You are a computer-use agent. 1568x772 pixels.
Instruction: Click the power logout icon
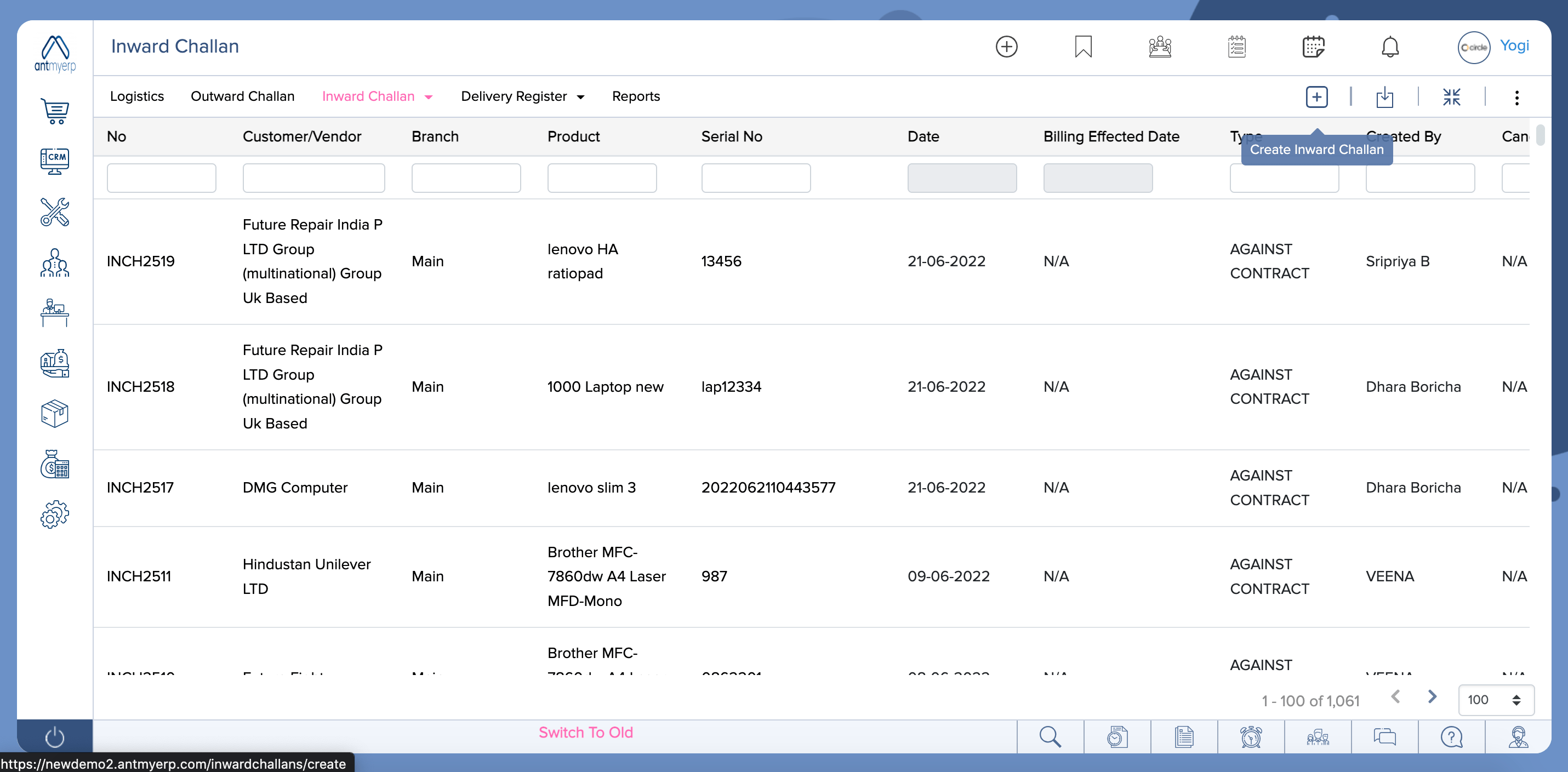point(55,737)
